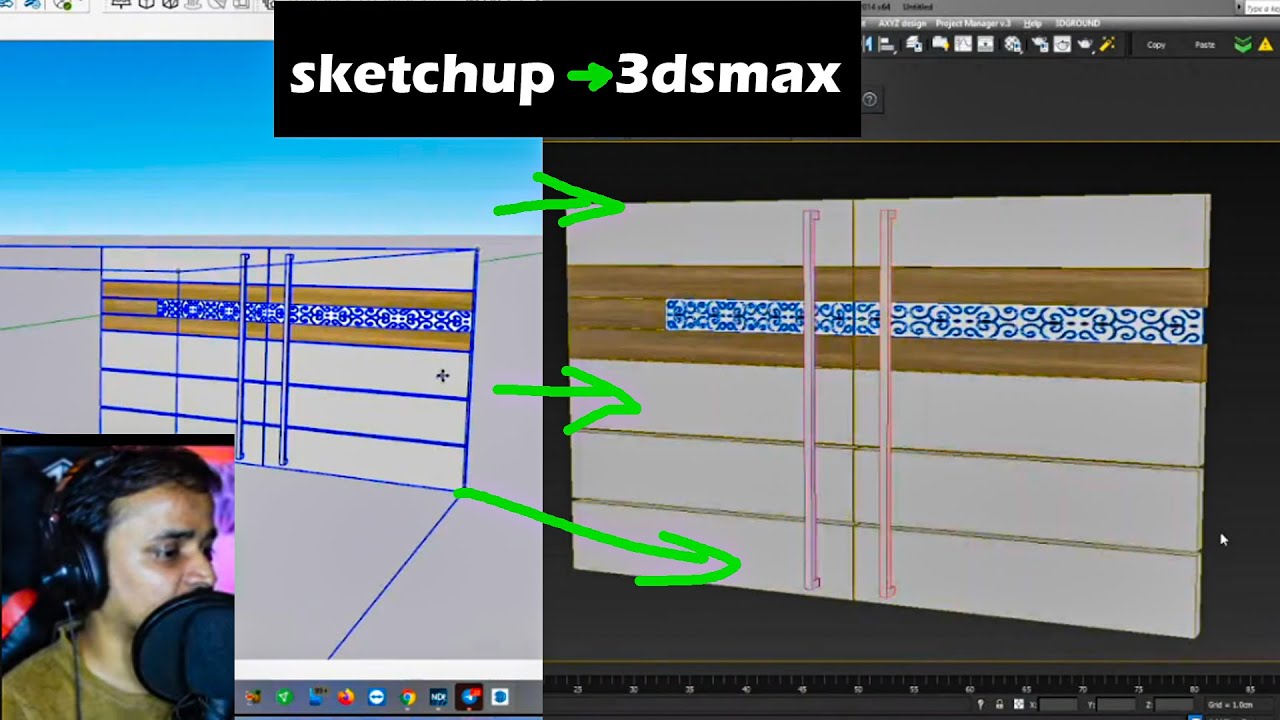The width and height of the screenshot is (1280, 720).
Task: Open Telegram from the taskbar
Action: point(470,697)
